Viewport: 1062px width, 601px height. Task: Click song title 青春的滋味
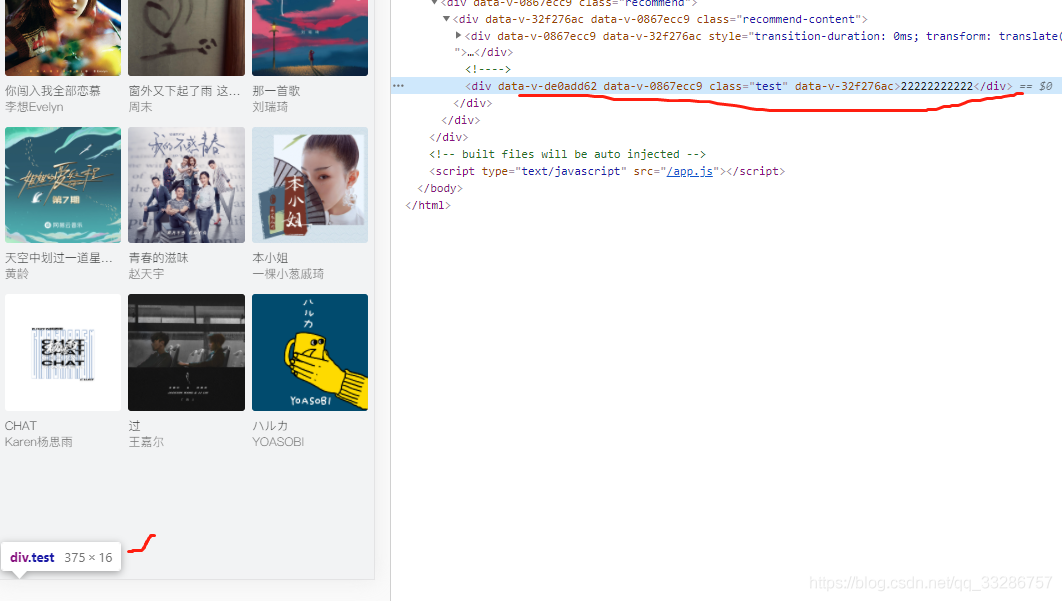pos(158,257)
